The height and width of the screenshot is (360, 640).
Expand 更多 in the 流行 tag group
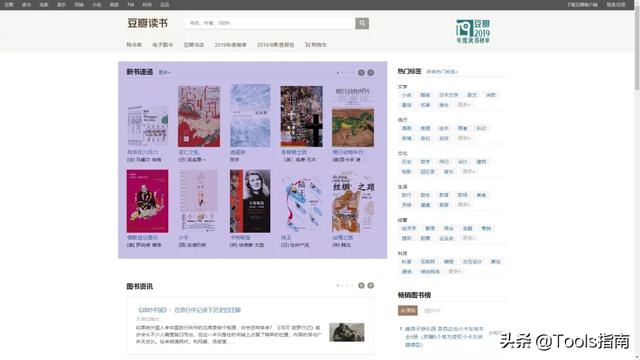[x=464, y=138]
